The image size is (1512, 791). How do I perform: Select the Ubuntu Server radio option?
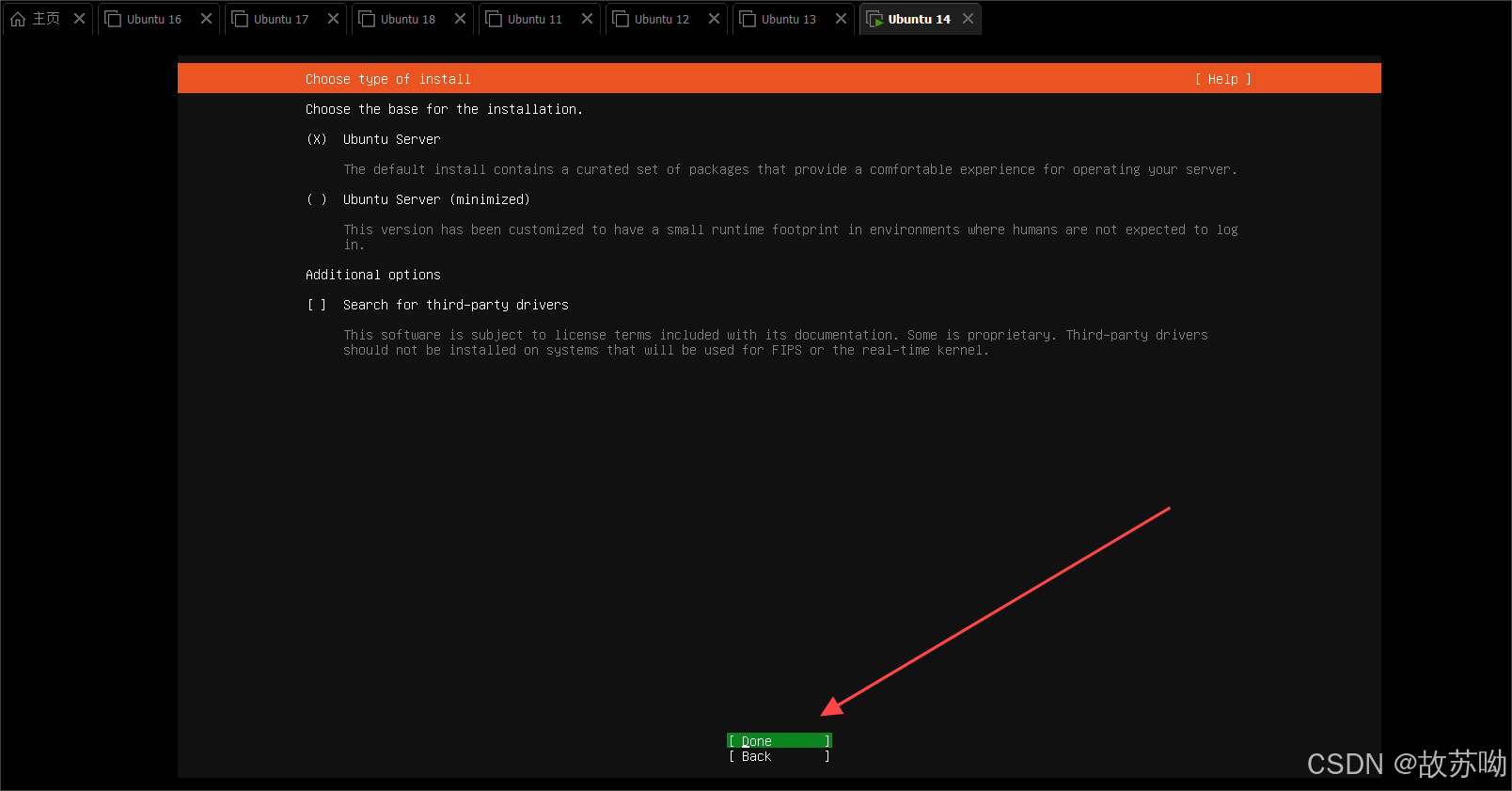tap(317, 139)
